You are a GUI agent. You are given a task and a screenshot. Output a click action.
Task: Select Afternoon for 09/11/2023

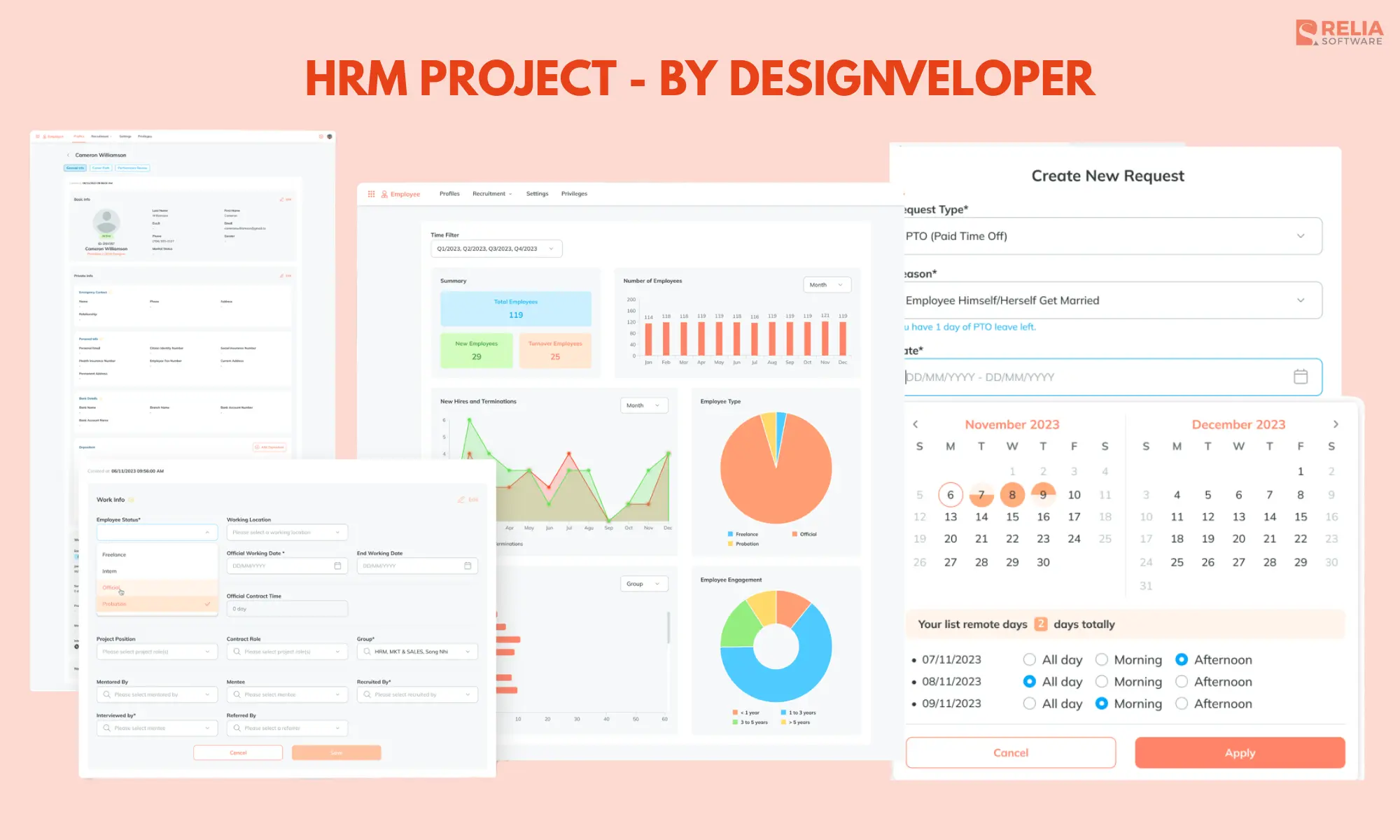pyautogui.click(x=1182, y=703)
